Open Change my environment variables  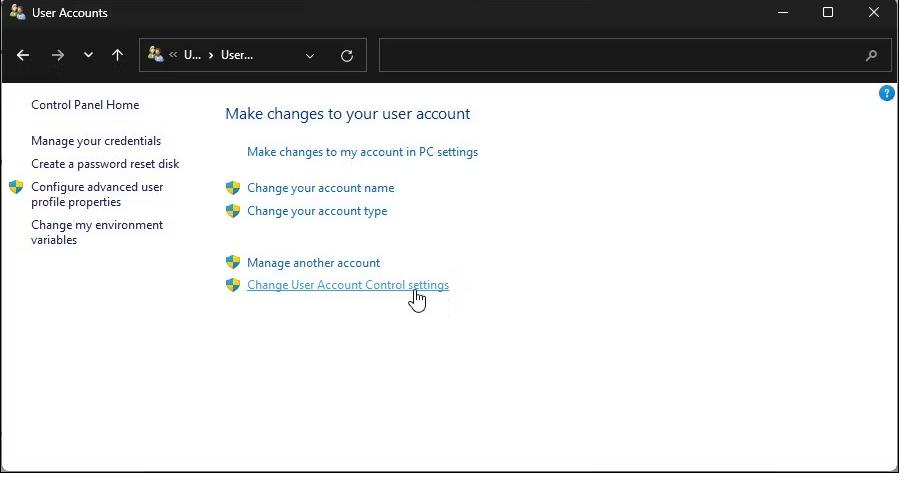click(96, 232)
